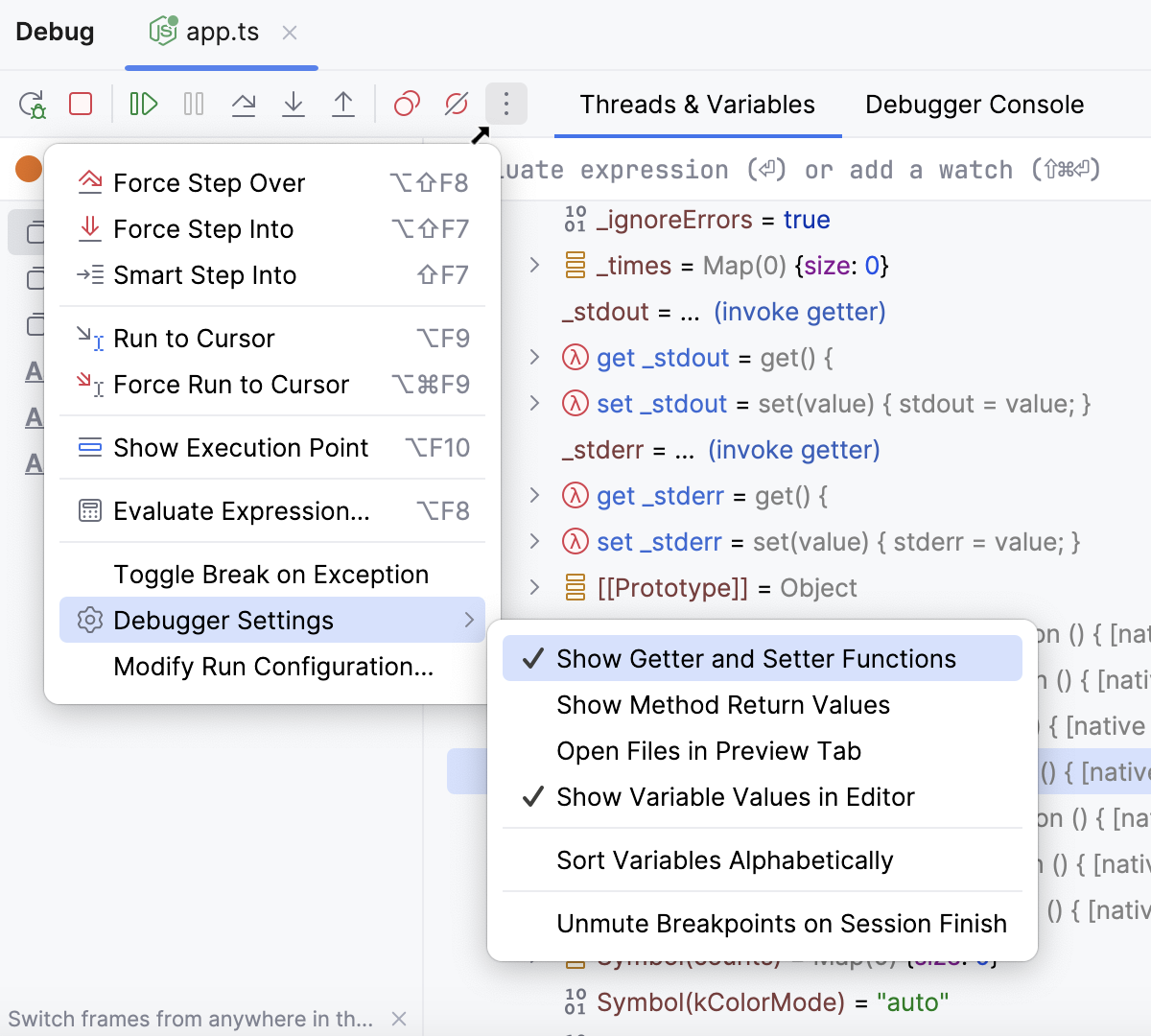Enable Sort Variables Alphabetically
Screen dimensions: 1151x1036
724,860
